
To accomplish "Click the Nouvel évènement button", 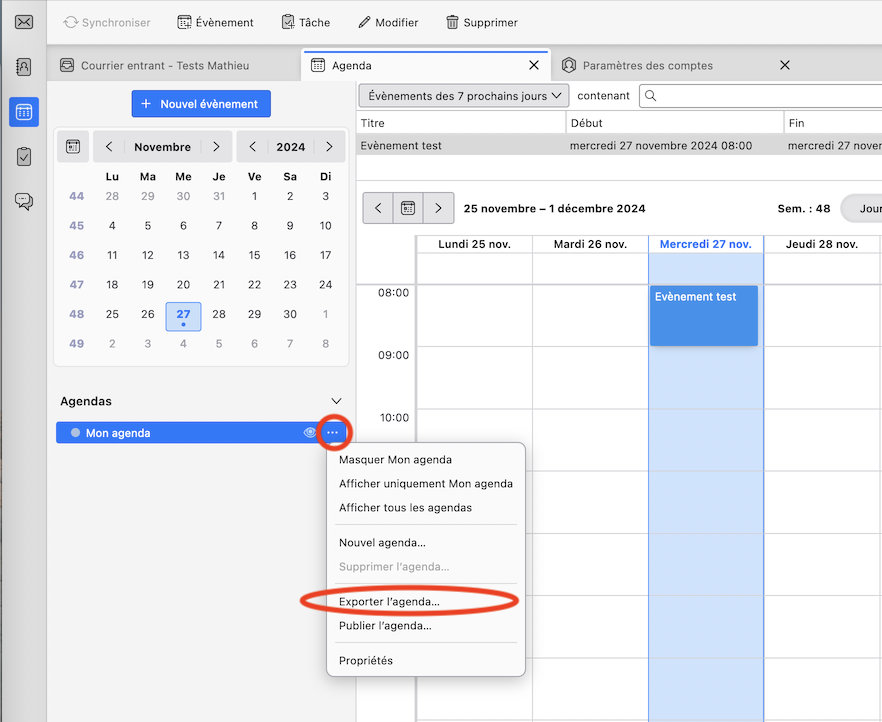I will click(x=201, y=104).
